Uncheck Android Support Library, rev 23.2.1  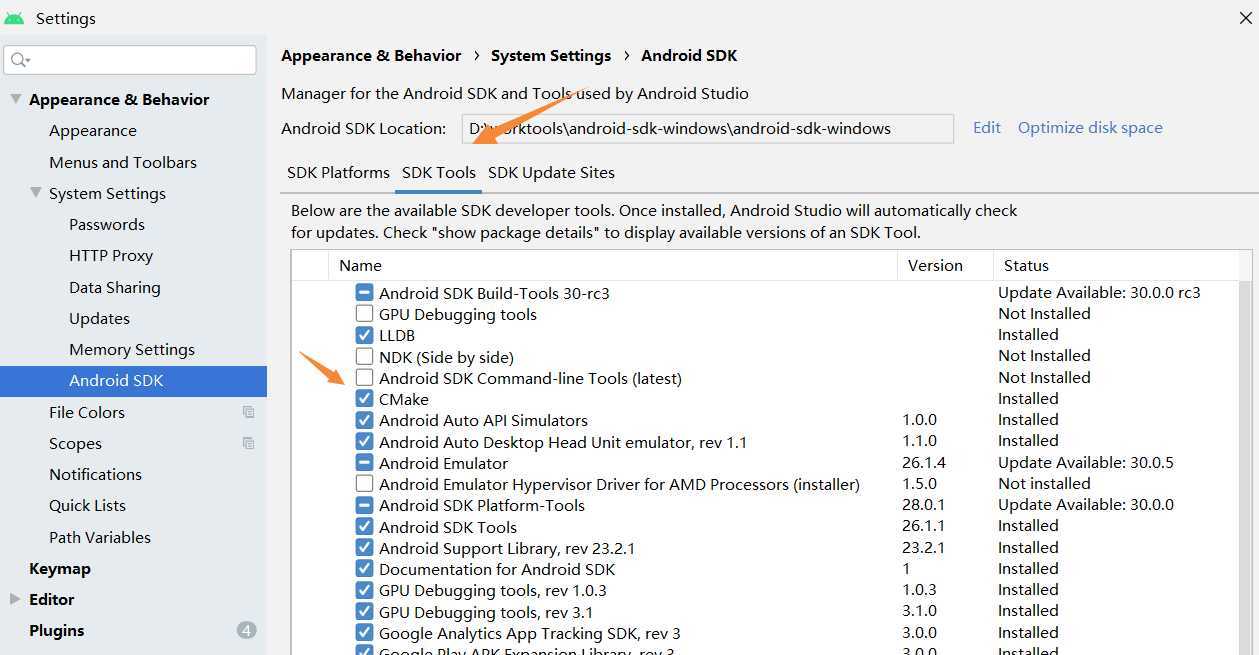pyautogui.click(x=364, y=548)
